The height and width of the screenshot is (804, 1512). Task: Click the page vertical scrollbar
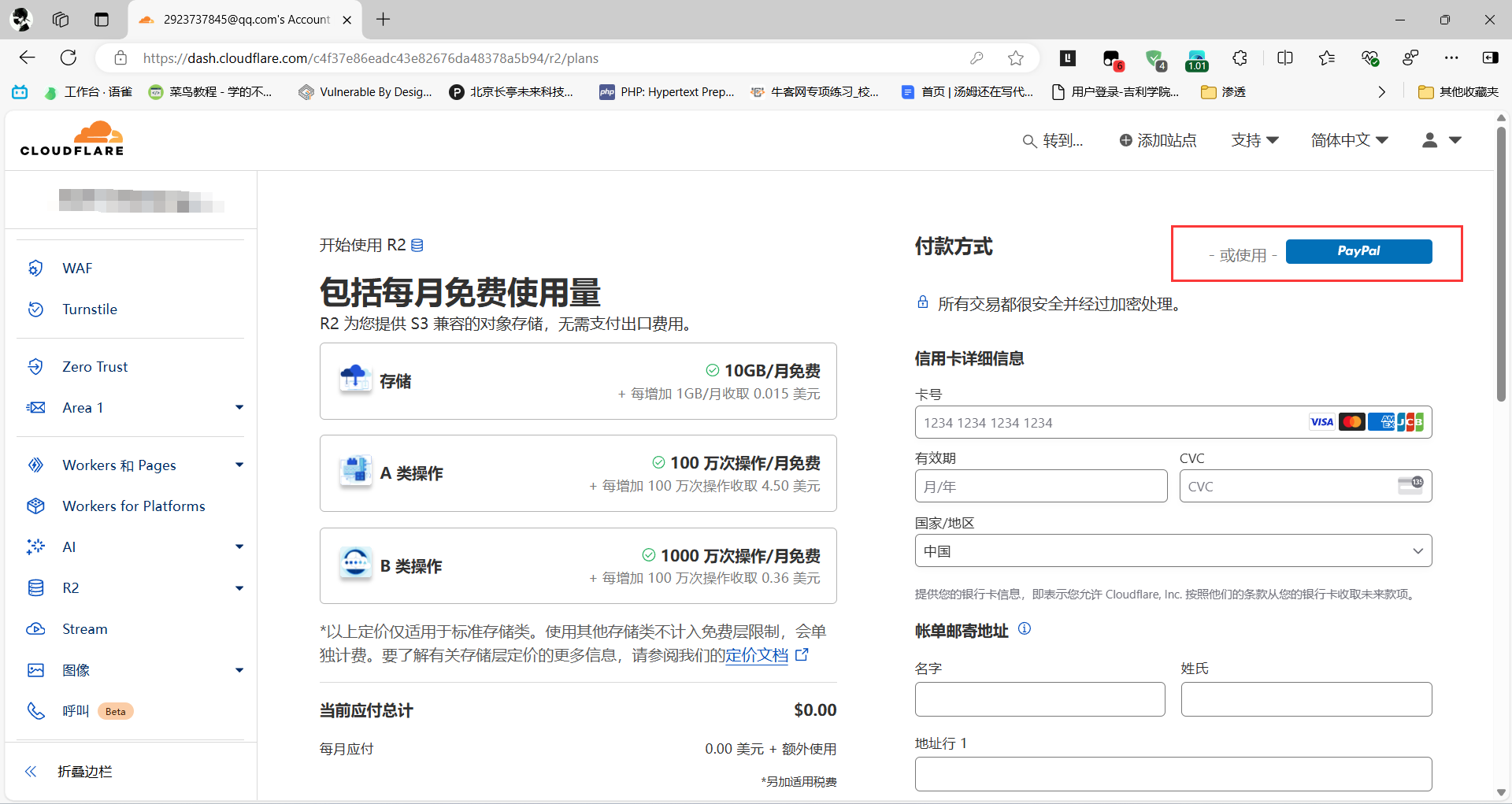click(1501, 264)
